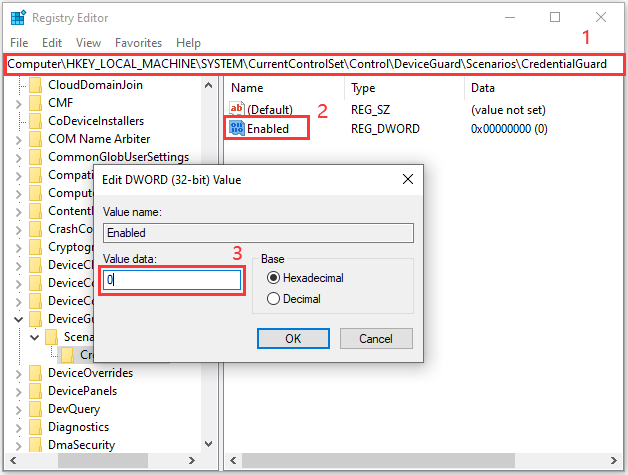Screen dimensions: 628x475
Task: Confirm the DWORD edit with OK
Action: point(293,338)
